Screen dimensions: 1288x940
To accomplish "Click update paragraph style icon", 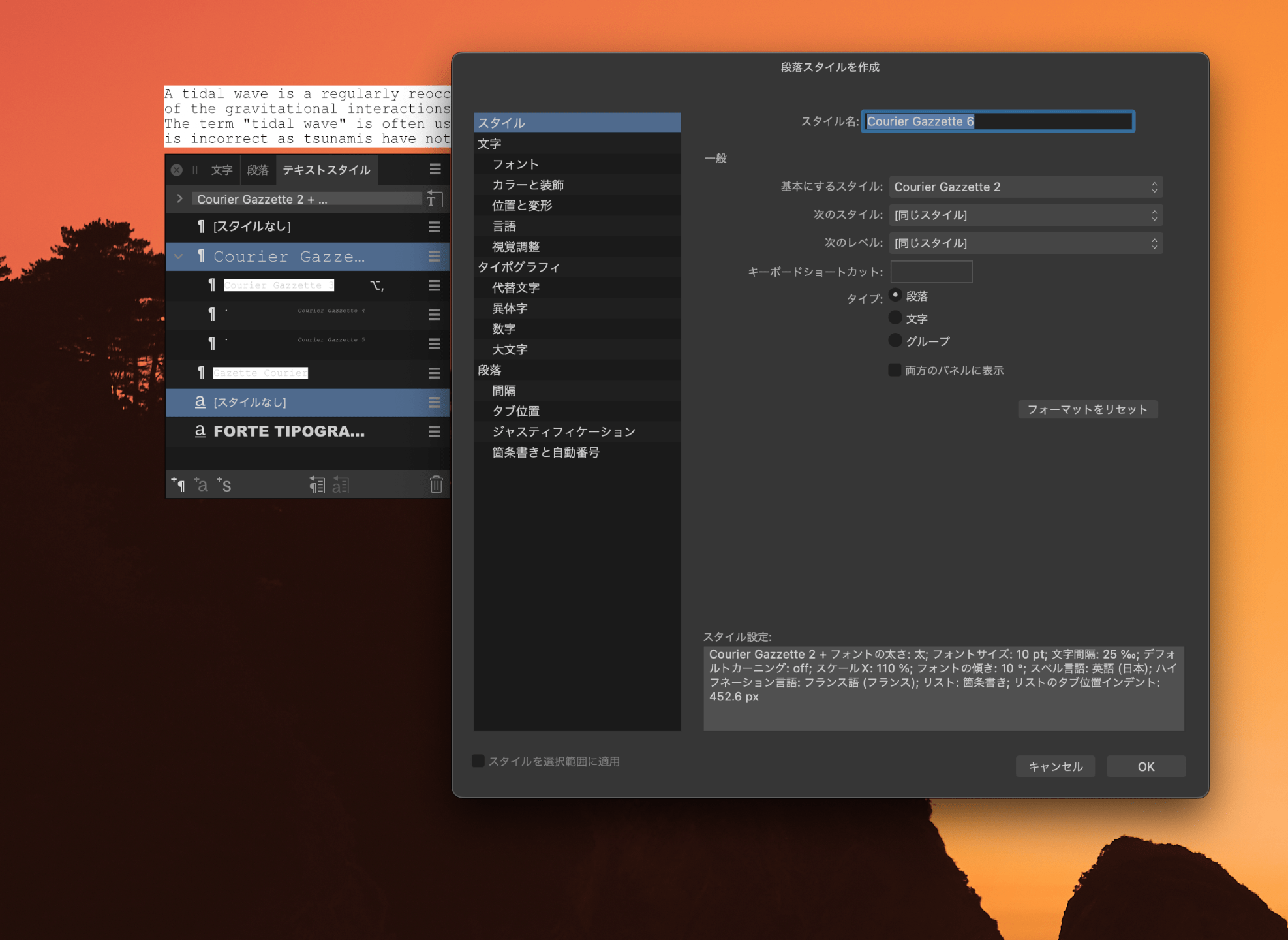I will click(x=316, y=484).
